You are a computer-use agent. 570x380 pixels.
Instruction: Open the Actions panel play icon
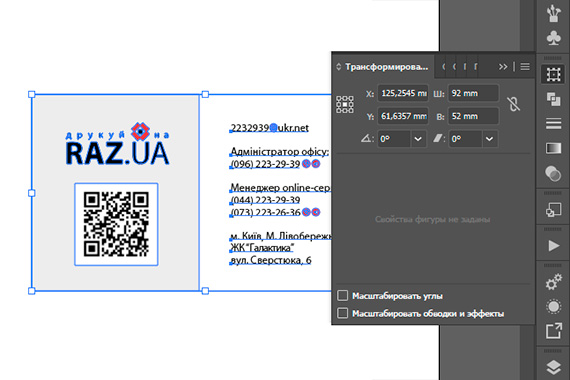[553, 246]
